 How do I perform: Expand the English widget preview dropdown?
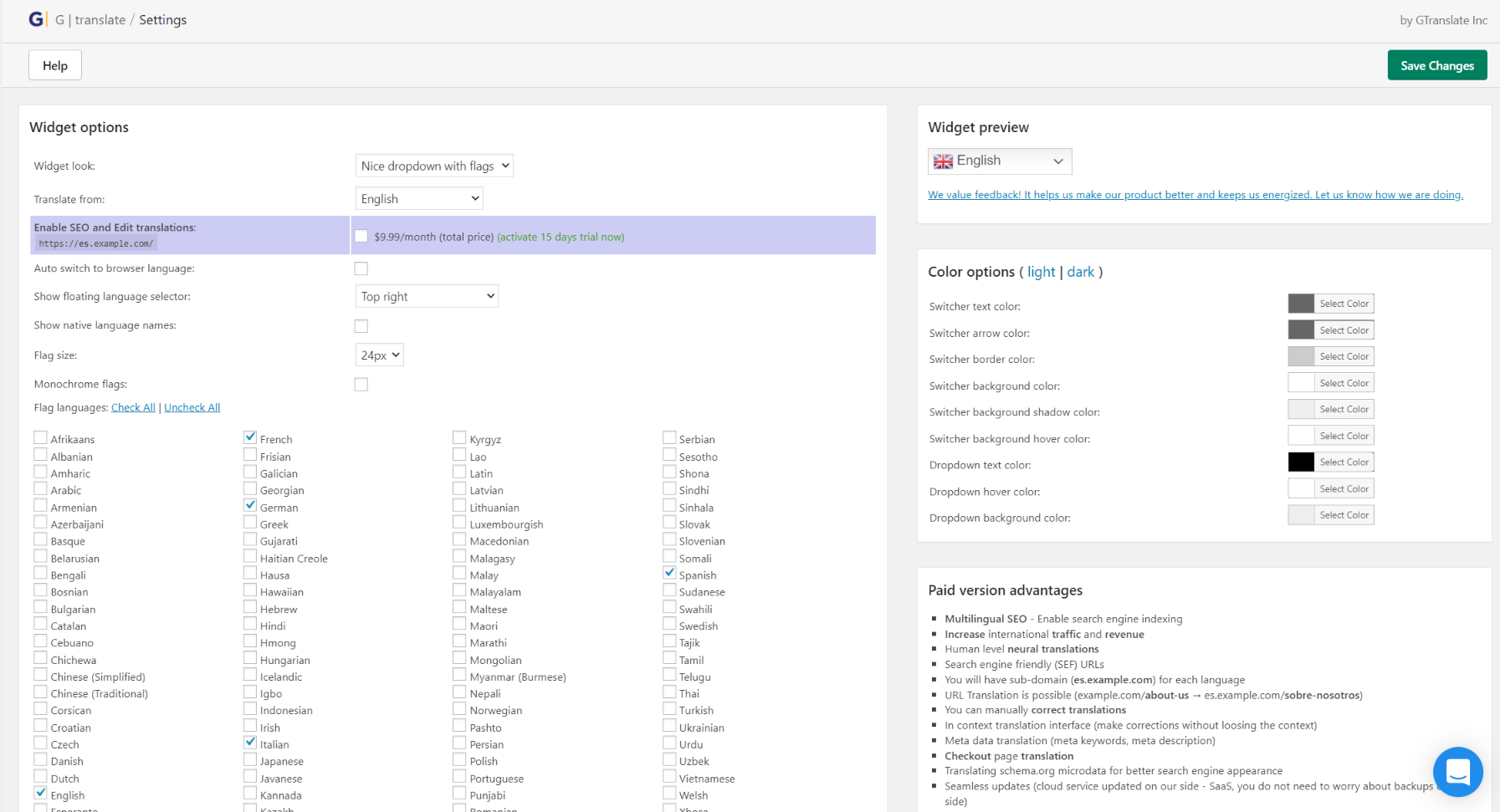(1000, 161)
